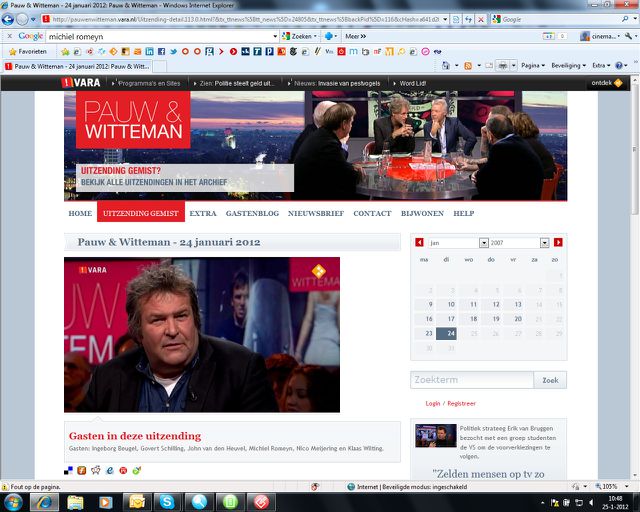Click the orange ontdek diamond icon

(618, 83)
